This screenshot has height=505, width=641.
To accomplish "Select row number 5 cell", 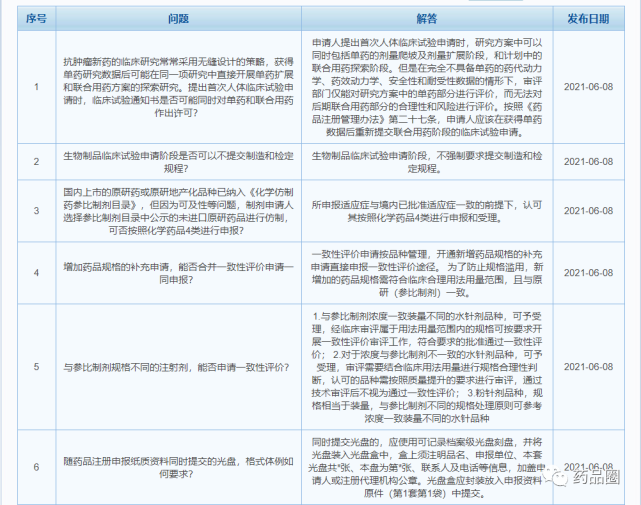I will click(x=36, y=367).
